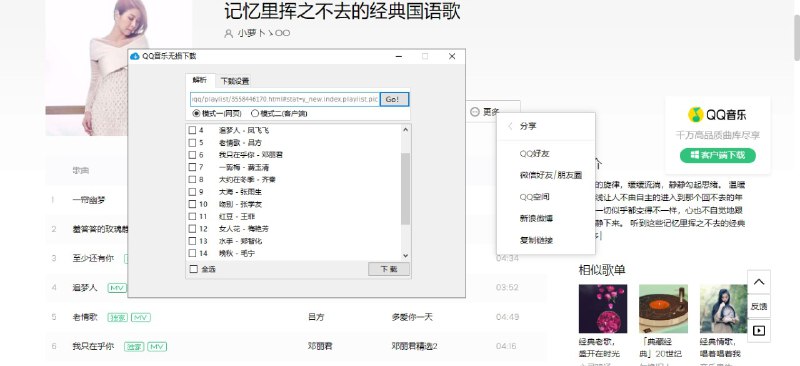
Task: Click the 独家 badge next to 我只在乎你
Action: 134,347
